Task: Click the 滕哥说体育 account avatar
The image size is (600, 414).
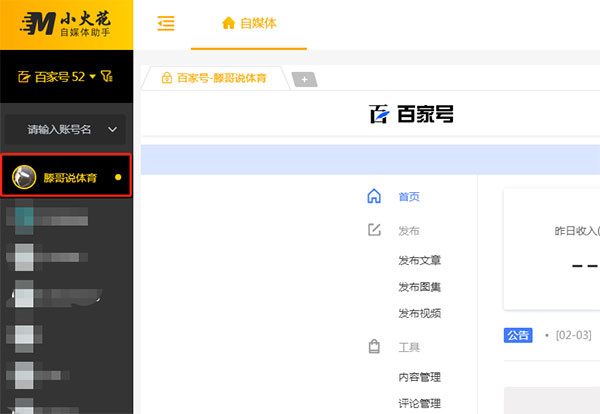Action: (x=24, y=177)
